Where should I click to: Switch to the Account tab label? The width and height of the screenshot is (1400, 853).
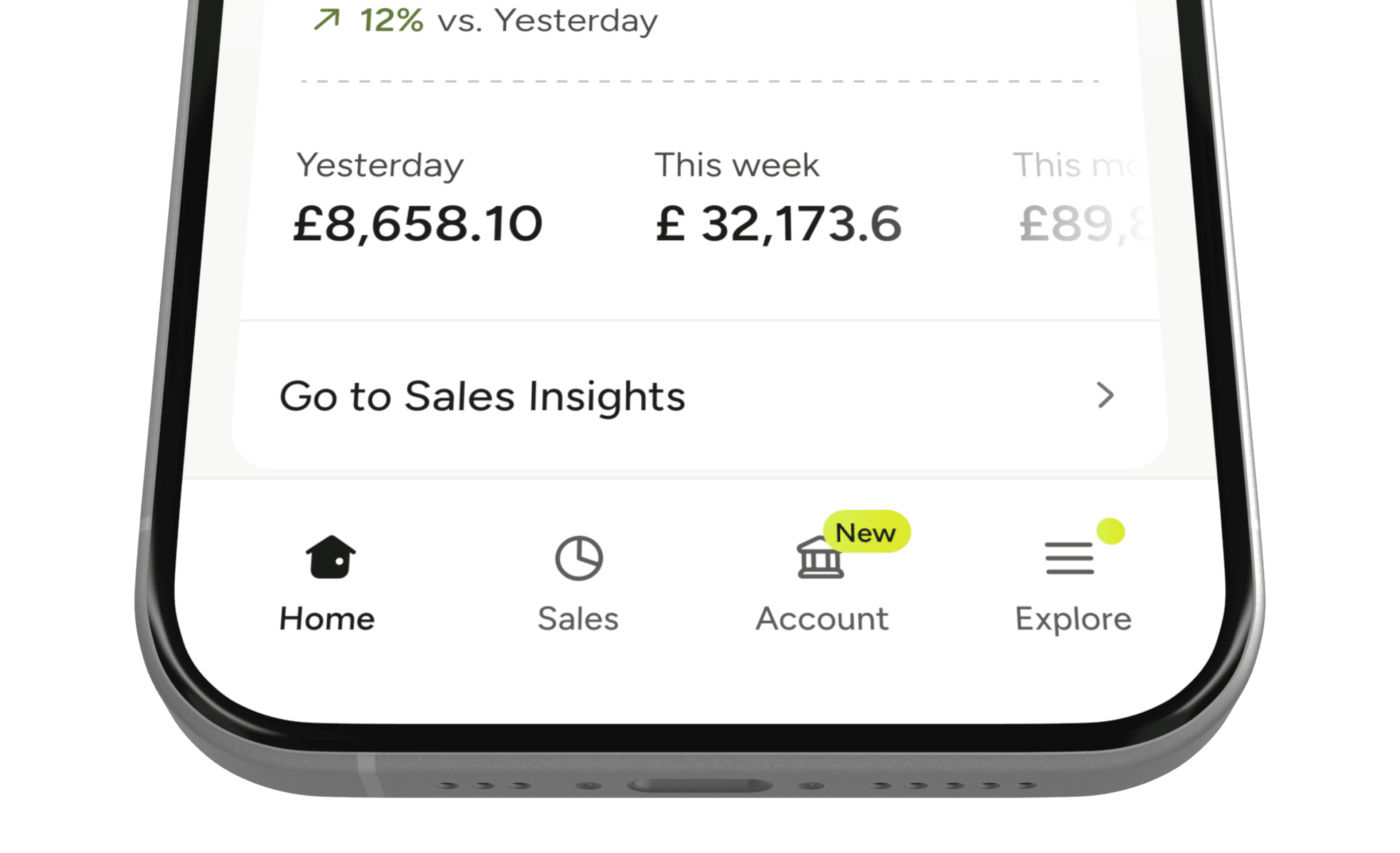tap(822, 618)
